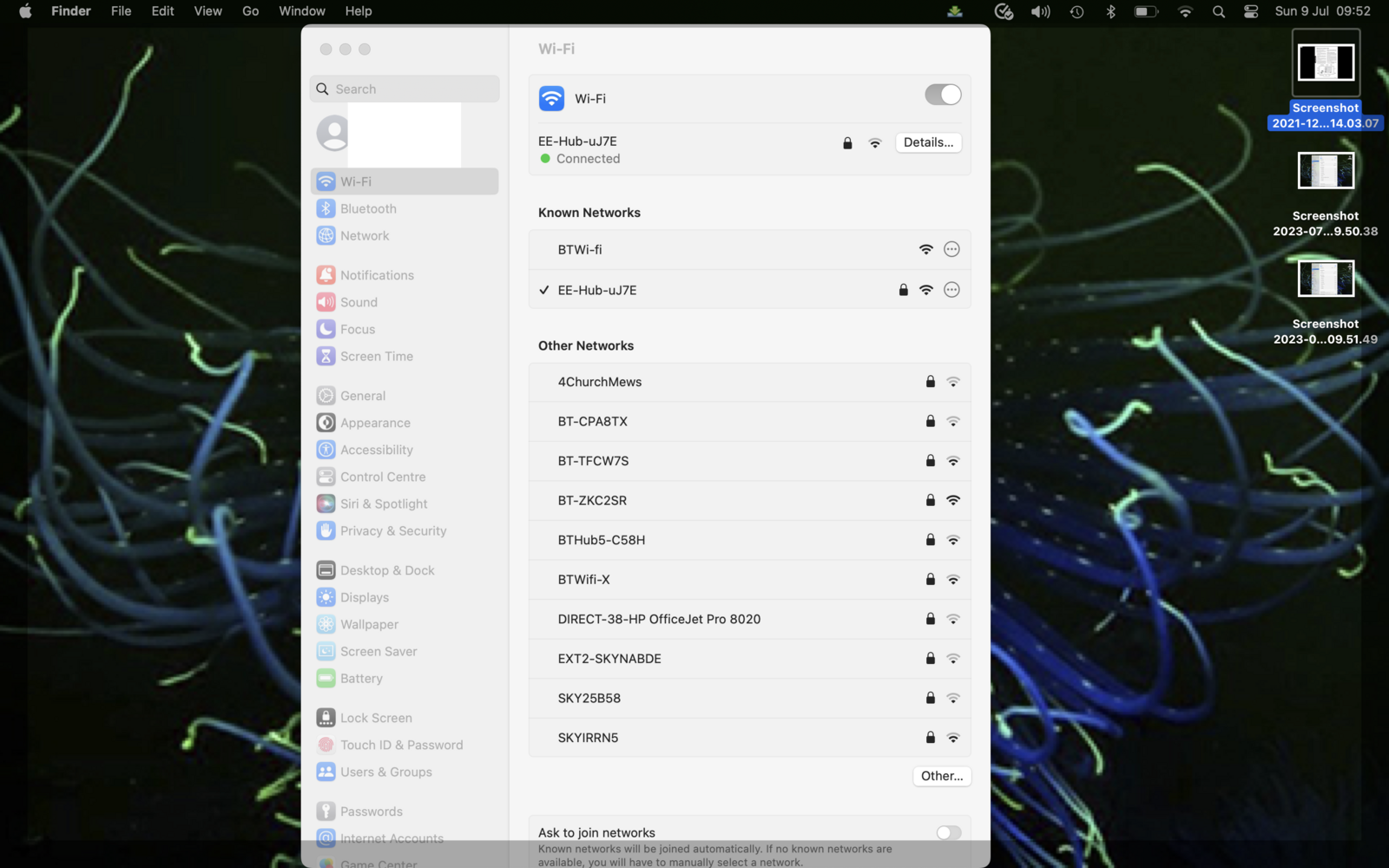Open Network settings from the sidebar

tap(364, 235)
